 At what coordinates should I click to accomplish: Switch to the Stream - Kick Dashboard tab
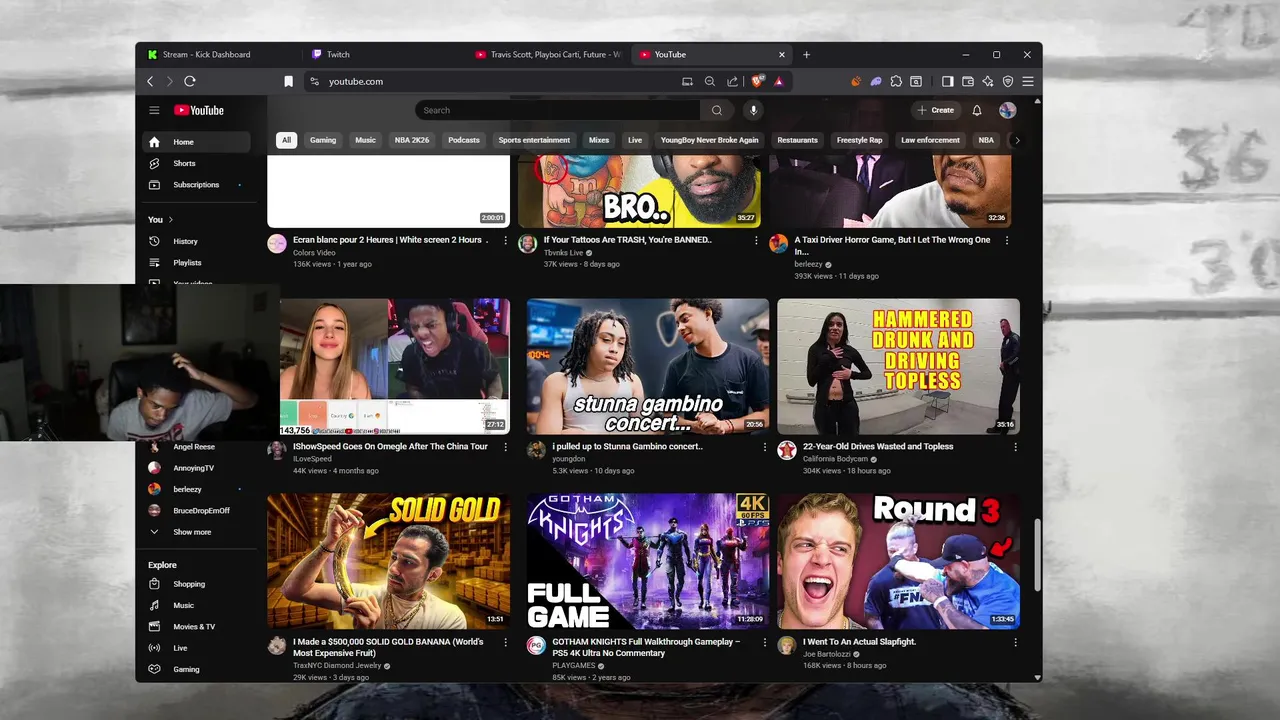pyautogui.click(x=218, y=54)
